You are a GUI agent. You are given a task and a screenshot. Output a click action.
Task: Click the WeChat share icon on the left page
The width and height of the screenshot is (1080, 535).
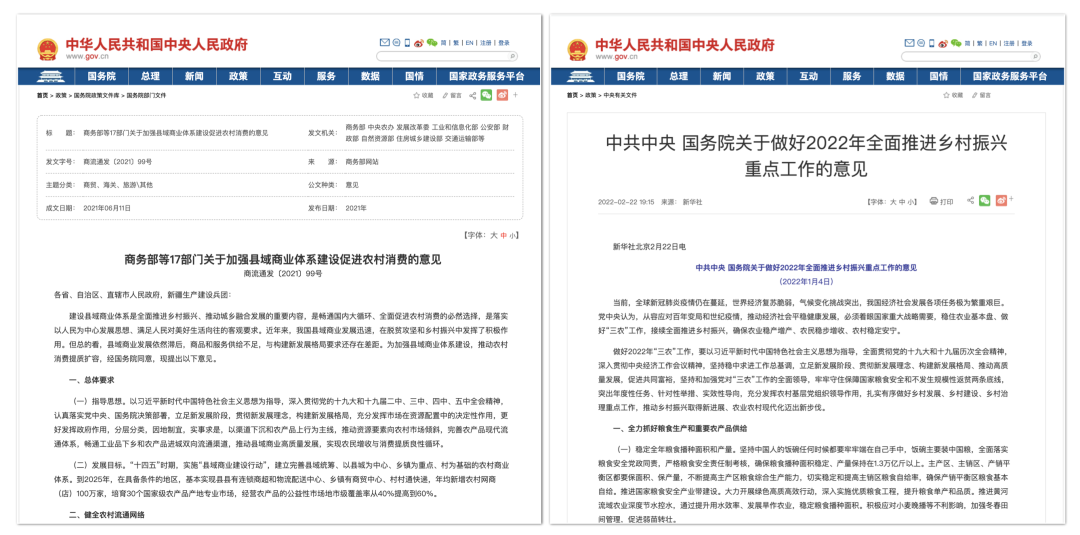(486, 95)
